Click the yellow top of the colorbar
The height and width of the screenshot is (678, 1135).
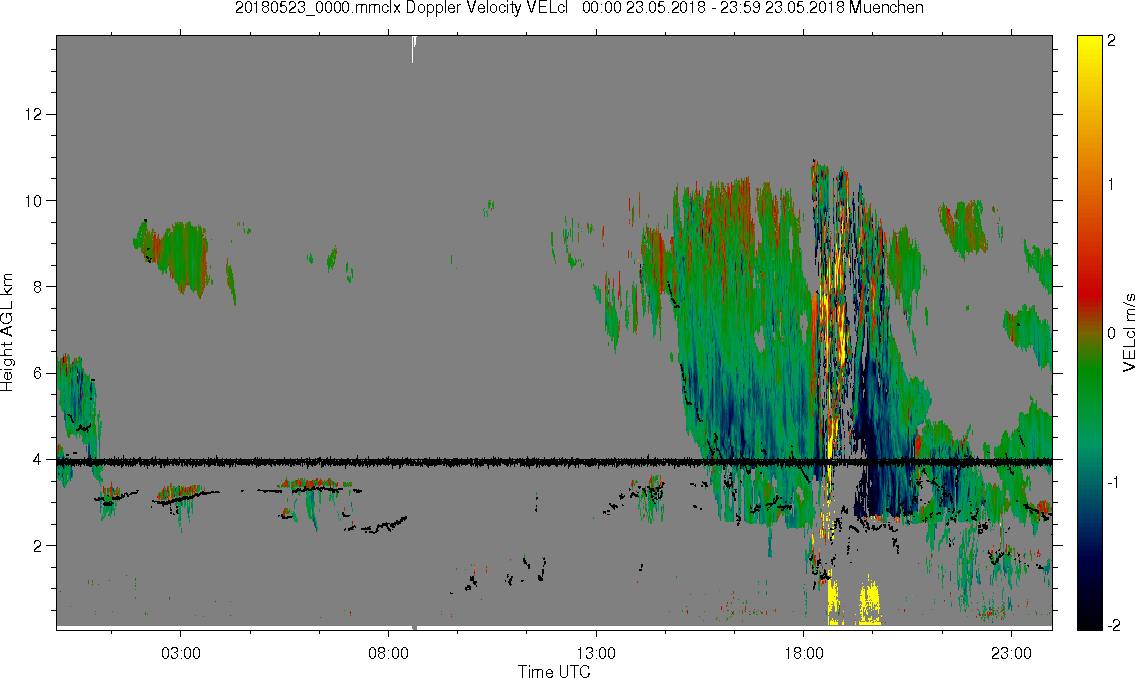point(1090,47)
